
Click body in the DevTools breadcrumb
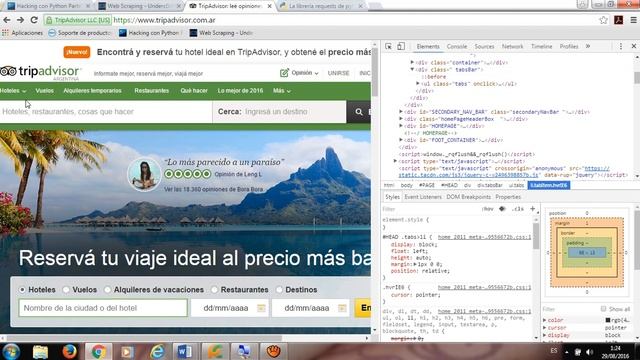tap(407, 185)
